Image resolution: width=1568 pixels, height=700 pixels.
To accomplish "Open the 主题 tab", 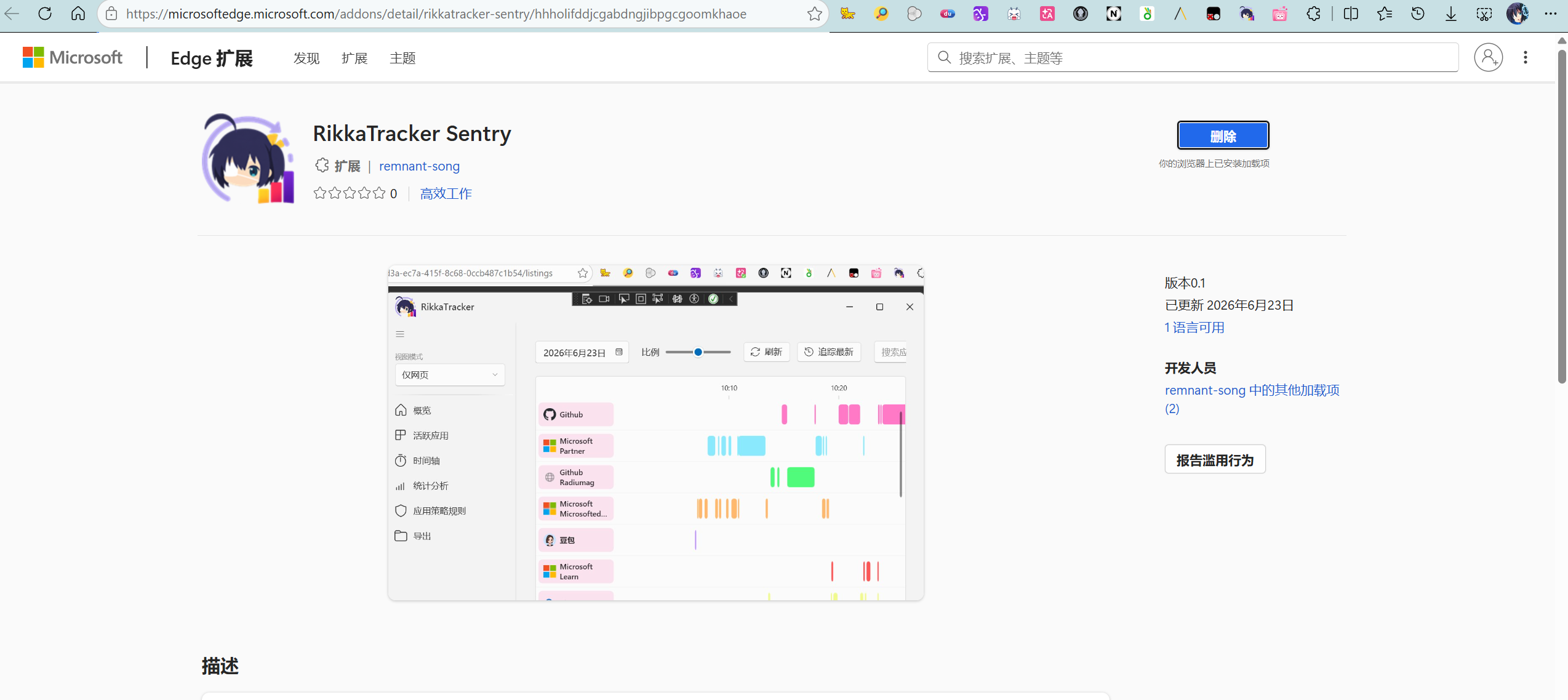I will 402,58.
